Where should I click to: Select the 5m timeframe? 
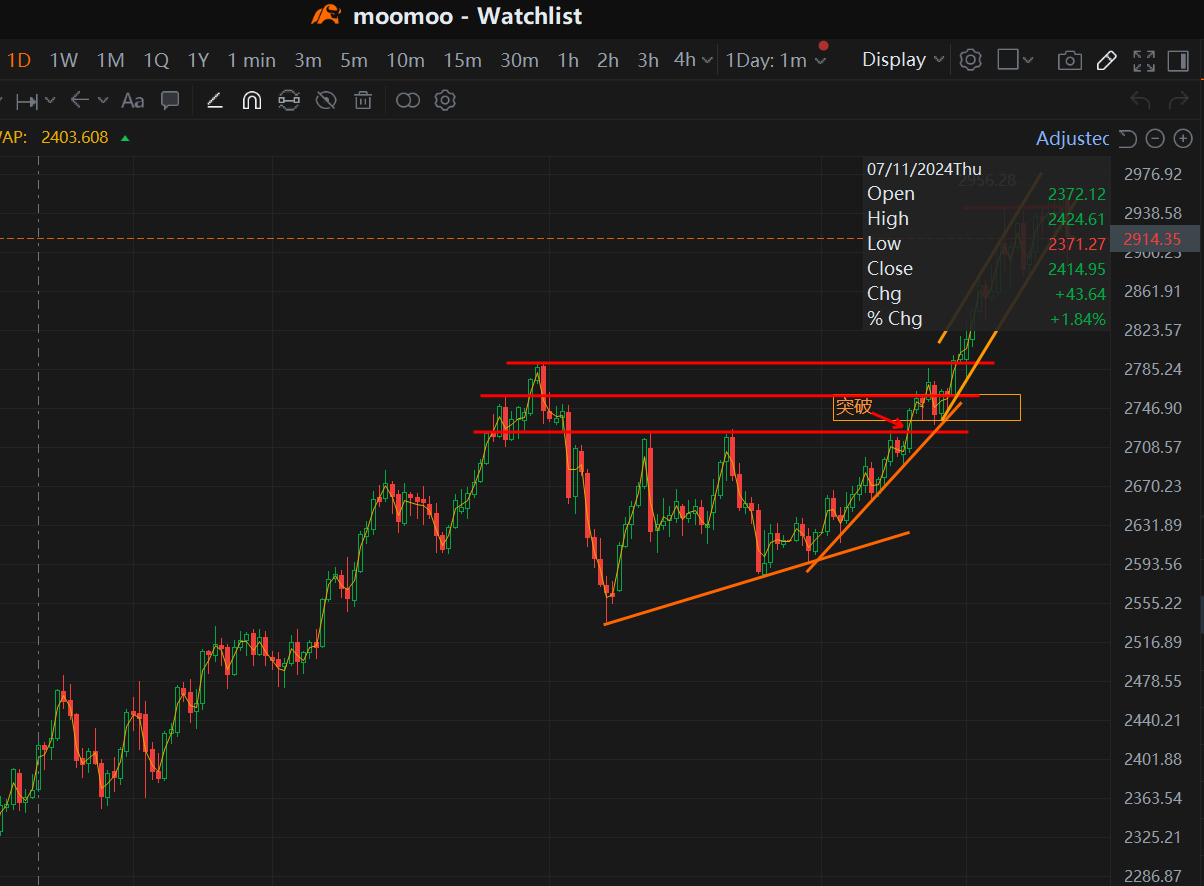point(354,60)
